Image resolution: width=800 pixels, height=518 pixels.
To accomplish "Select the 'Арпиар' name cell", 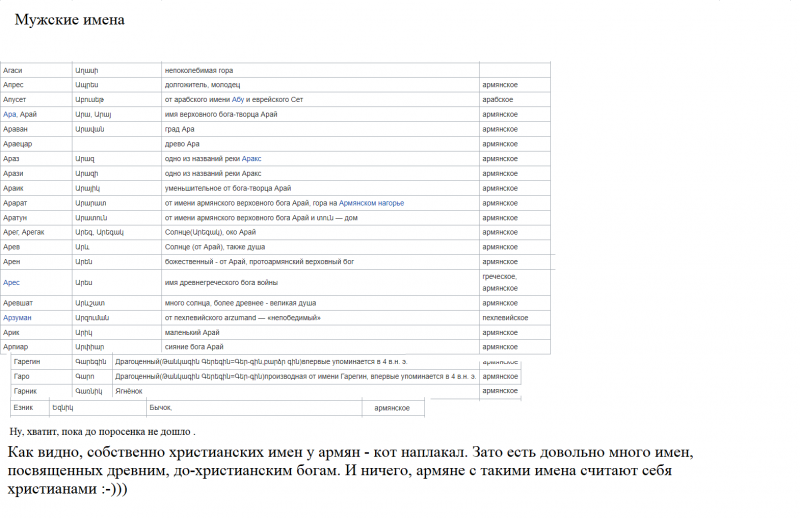I will (x=37, y=347).
